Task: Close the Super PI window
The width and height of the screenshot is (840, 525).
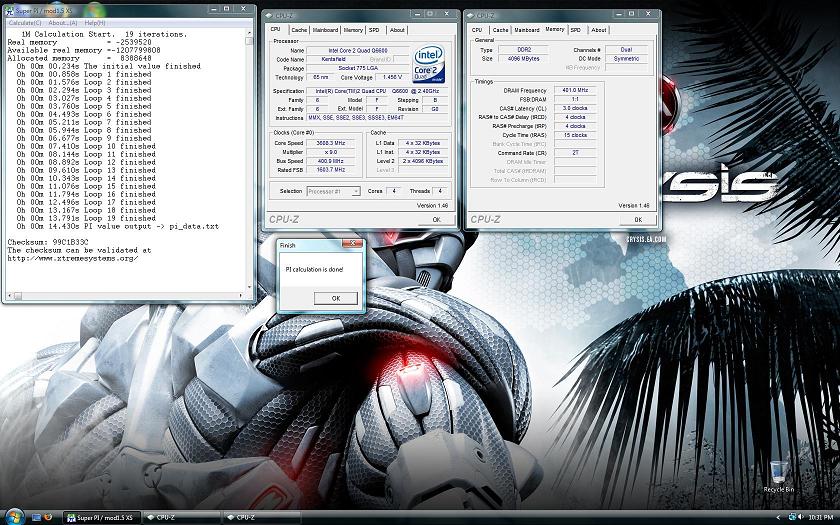Action: (243, 9)
